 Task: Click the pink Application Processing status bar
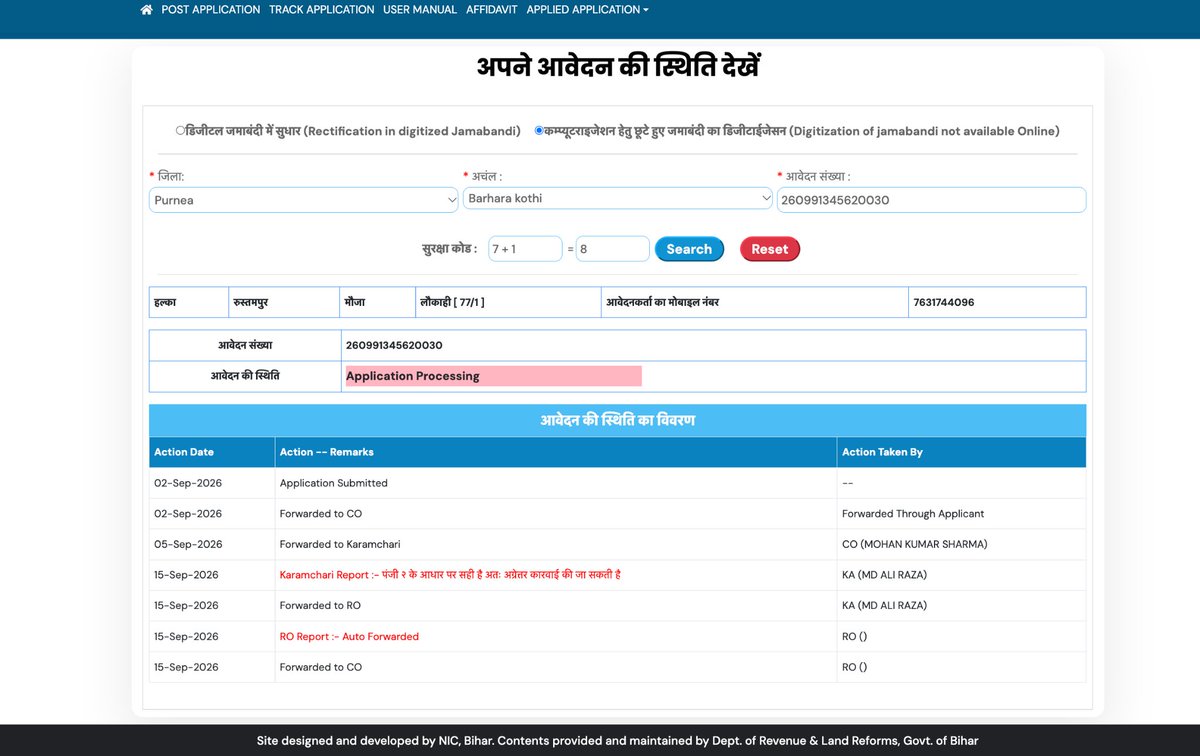pyautogui.click(x=493, y=376)
